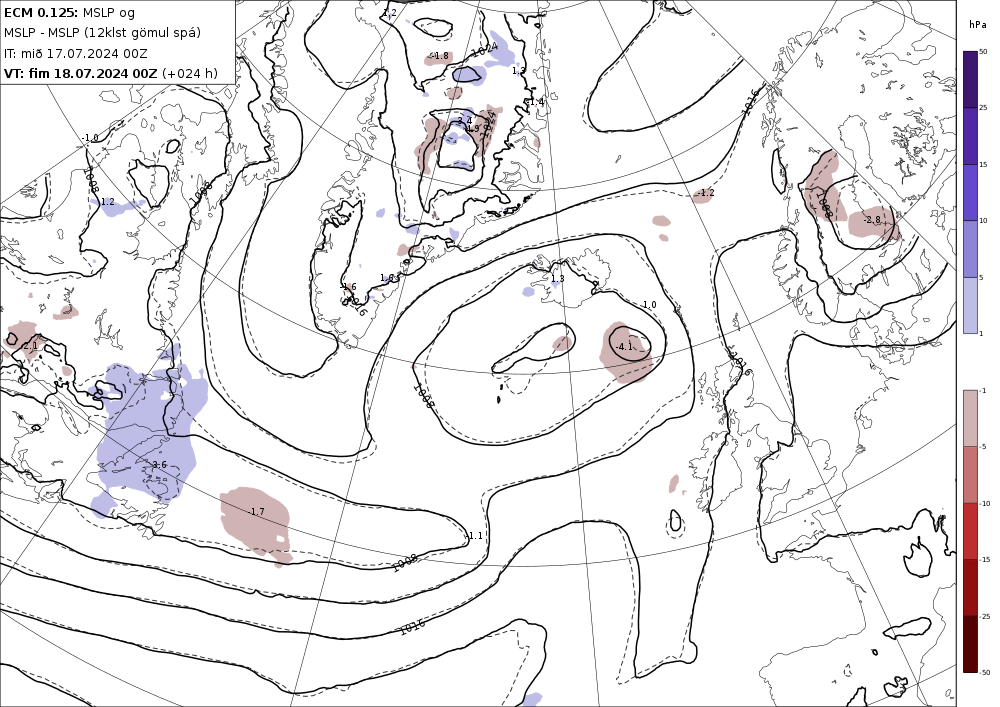Click the '-4.1' pressure difference value
1000x707 pixels.
624,347
